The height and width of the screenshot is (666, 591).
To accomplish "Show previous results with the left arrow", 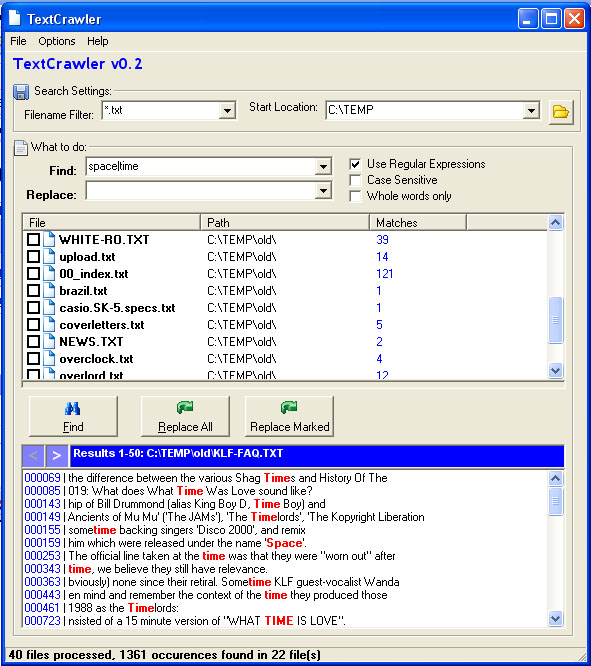I will pyautogui.click(x=34, y=456).
